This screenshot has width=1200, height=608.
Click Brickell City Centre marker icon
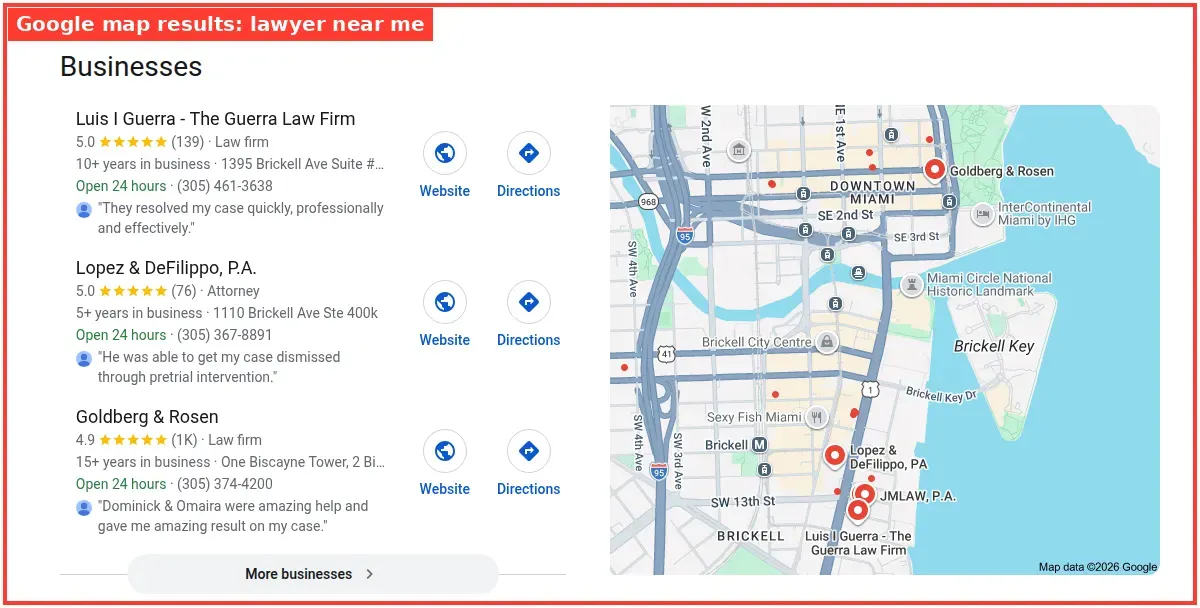(x=827, y=343)
